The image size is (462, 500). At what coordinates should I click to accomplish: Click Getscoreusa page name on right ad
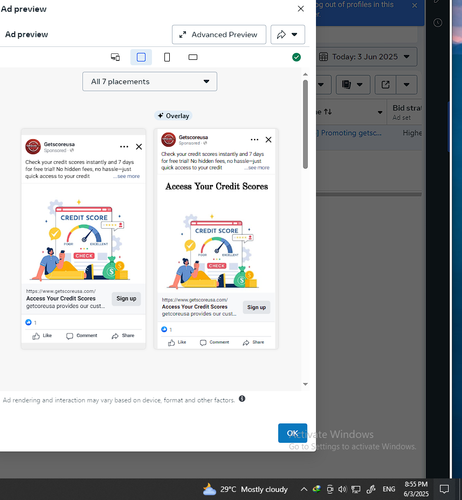[x=193, y=137]
